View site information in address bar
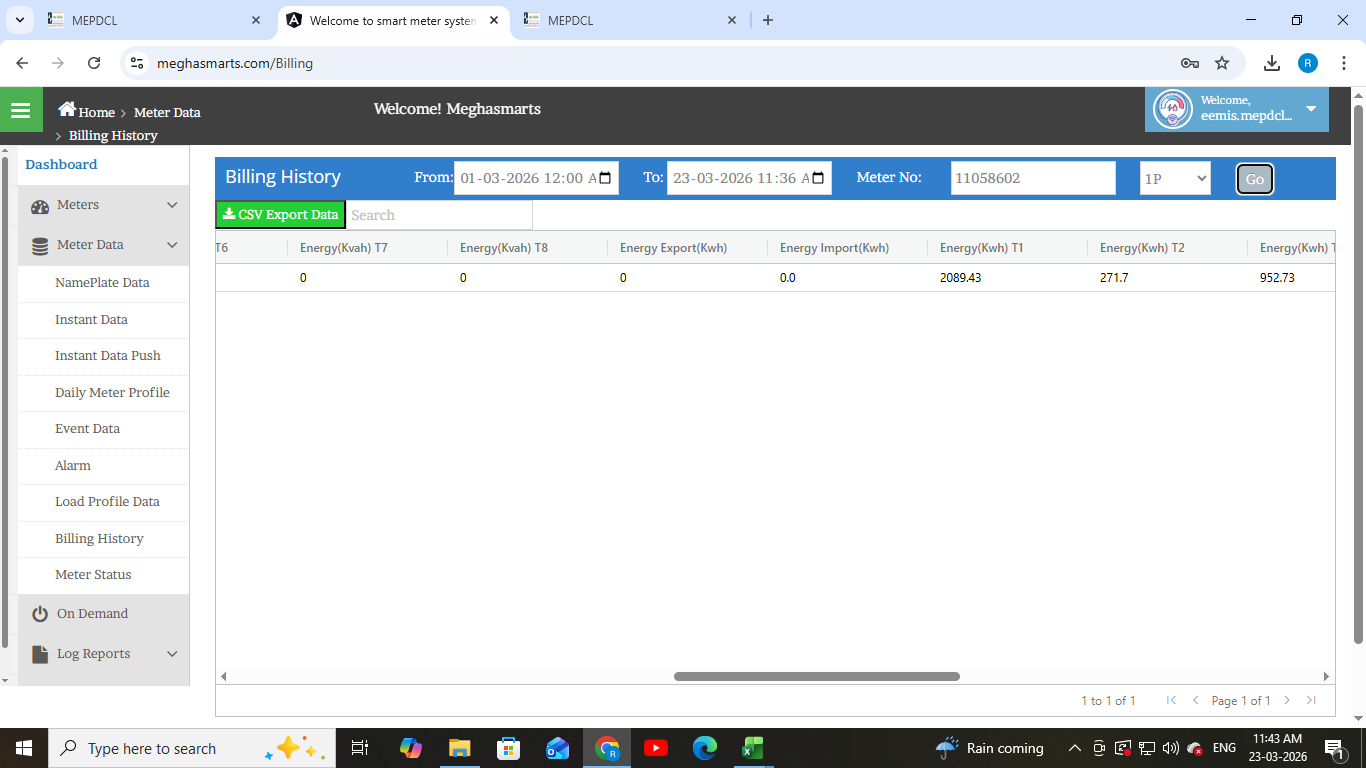Screen dimensions: 1366x768 [138, 63]
